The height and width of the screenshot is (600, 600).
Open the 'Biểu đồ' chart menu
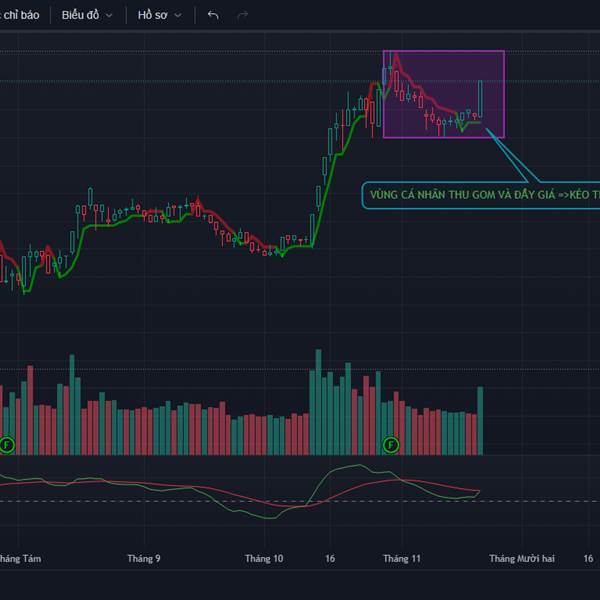click(x=87, y=15)
